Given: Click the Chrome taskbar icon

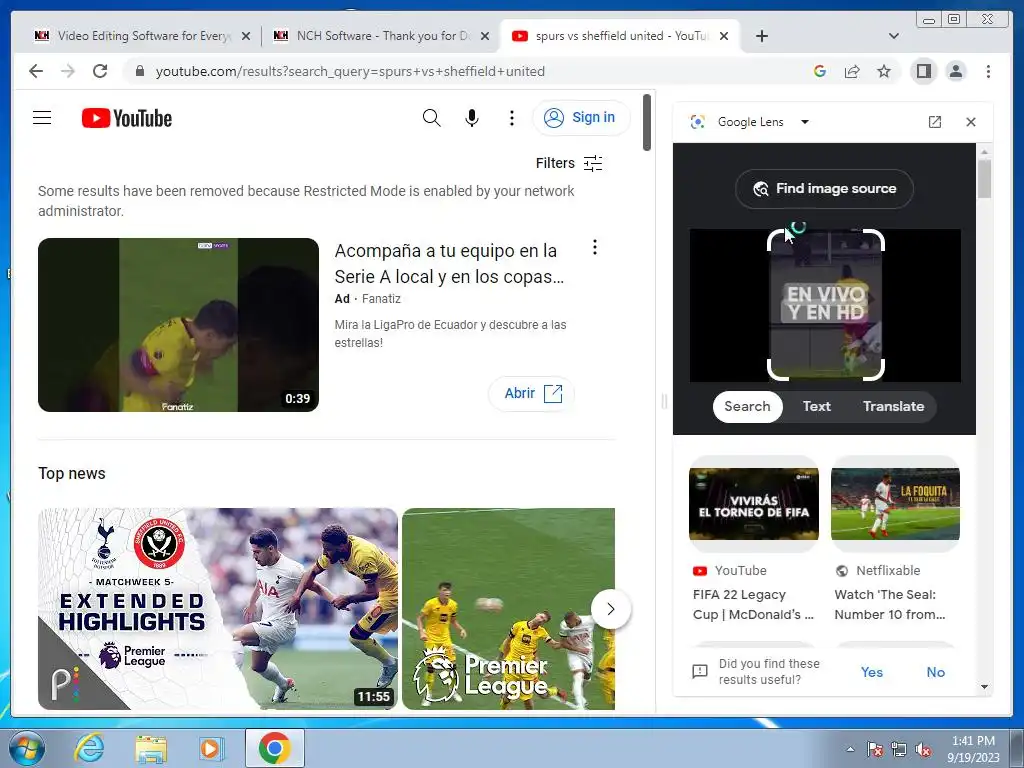Looking at the screenshot, I should [x=274, y=748].
